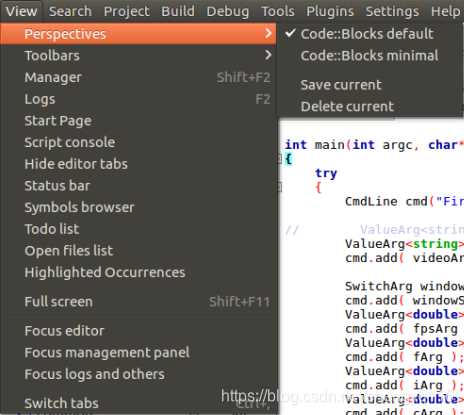This screenshot has height=415, width=464.
Task: Open the Help menu
Action: pos(445,11)
